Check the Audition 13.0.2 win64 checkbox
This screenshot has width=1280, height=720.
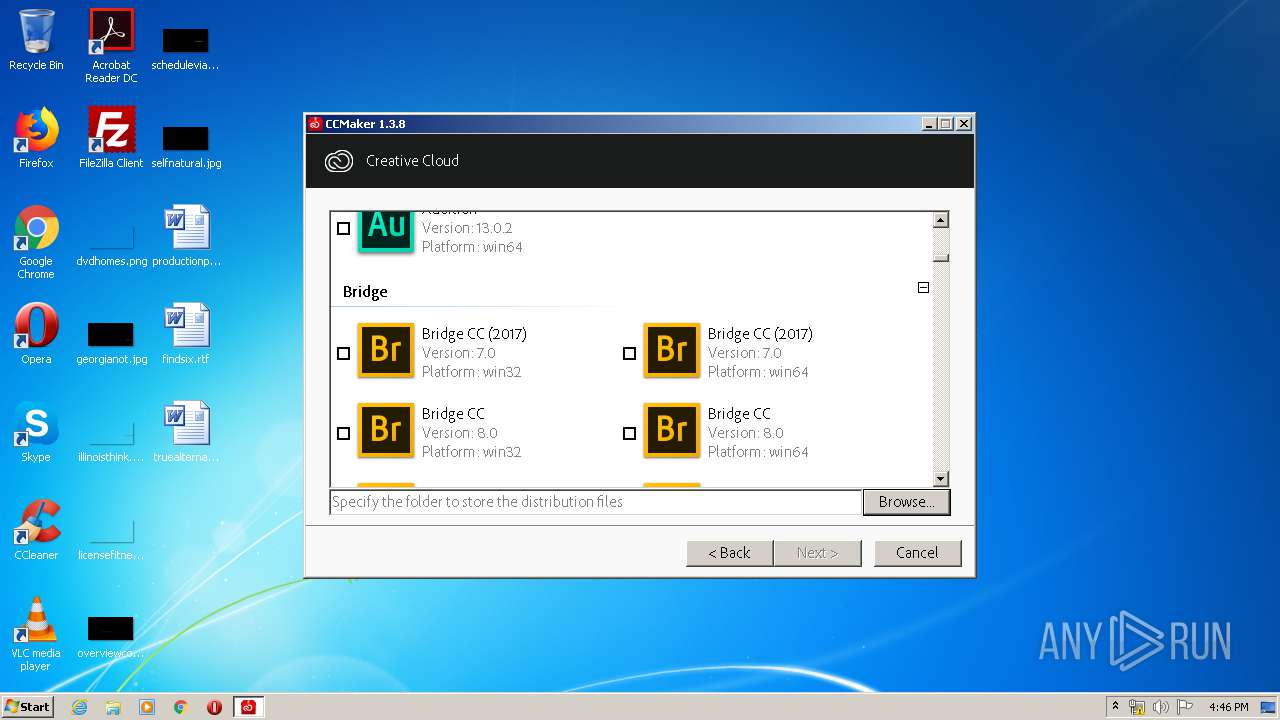[x=344, y=229]
